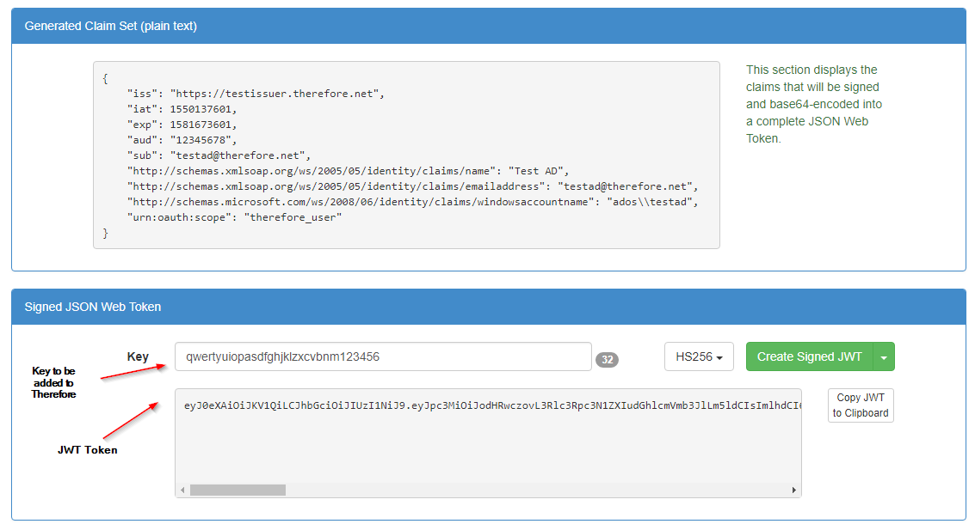Click the "JWT Token" annotation label
This screenshot has height=530, width=975.
point(87,450)
